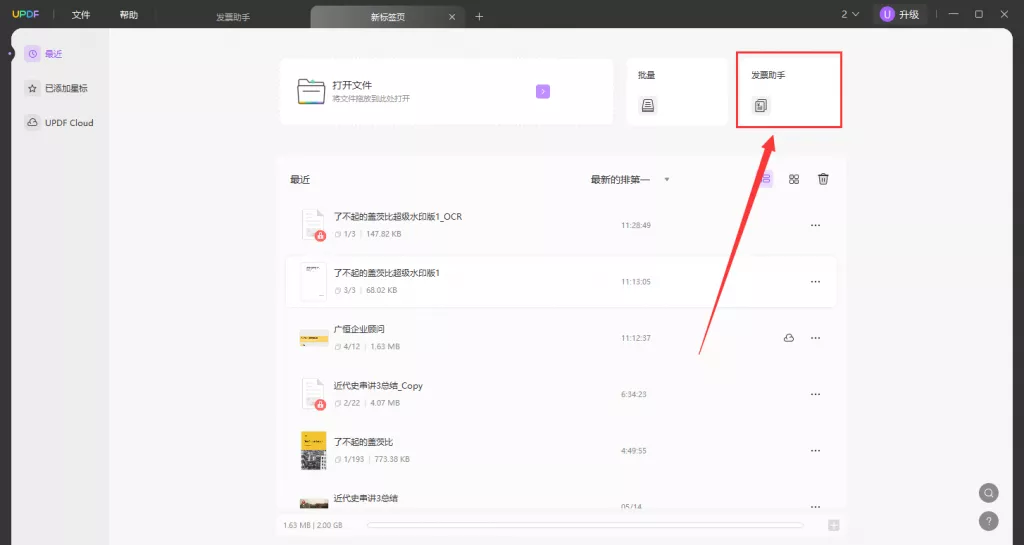Click the 广恒企业顾问 thumbnail
The width and height of the screenshot is (1024, 545).
coord(313,338)
